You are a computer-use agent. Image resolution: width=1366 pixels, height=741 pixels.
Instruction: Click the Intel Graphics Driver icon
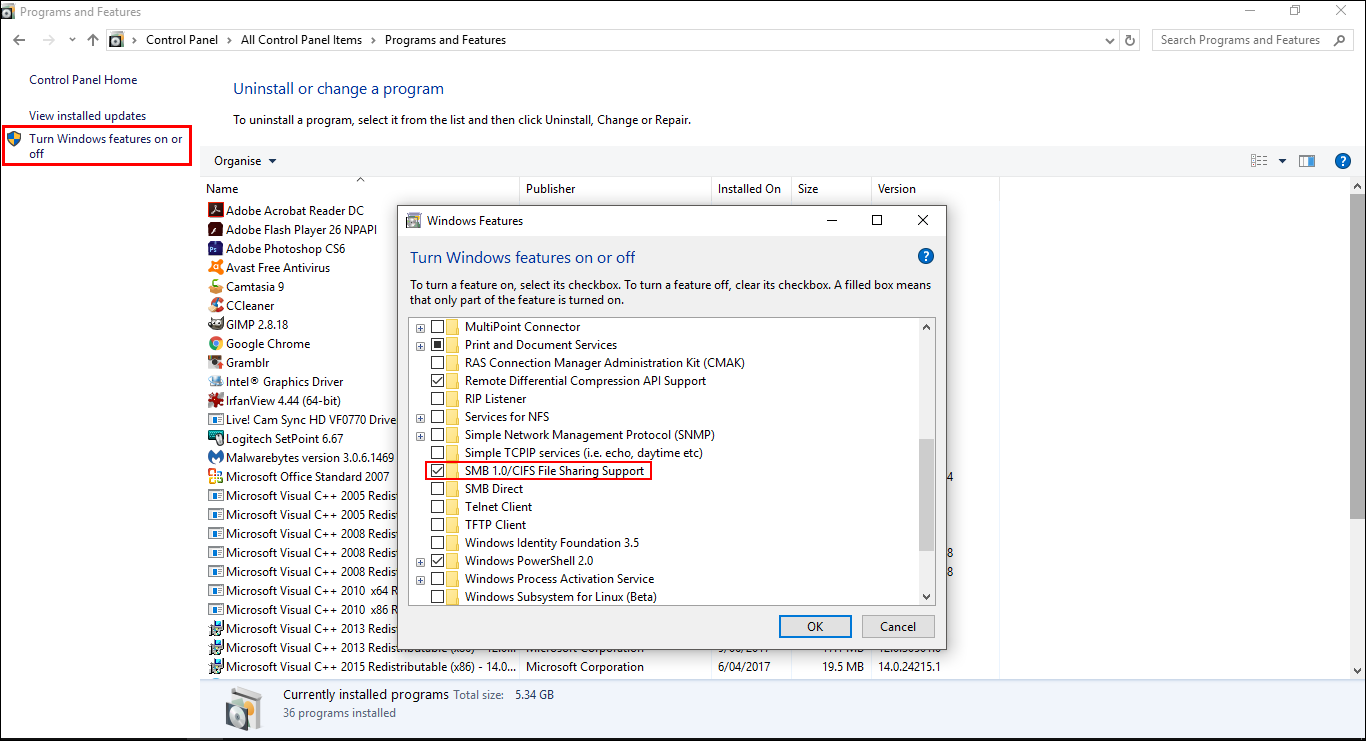(215, 382)
